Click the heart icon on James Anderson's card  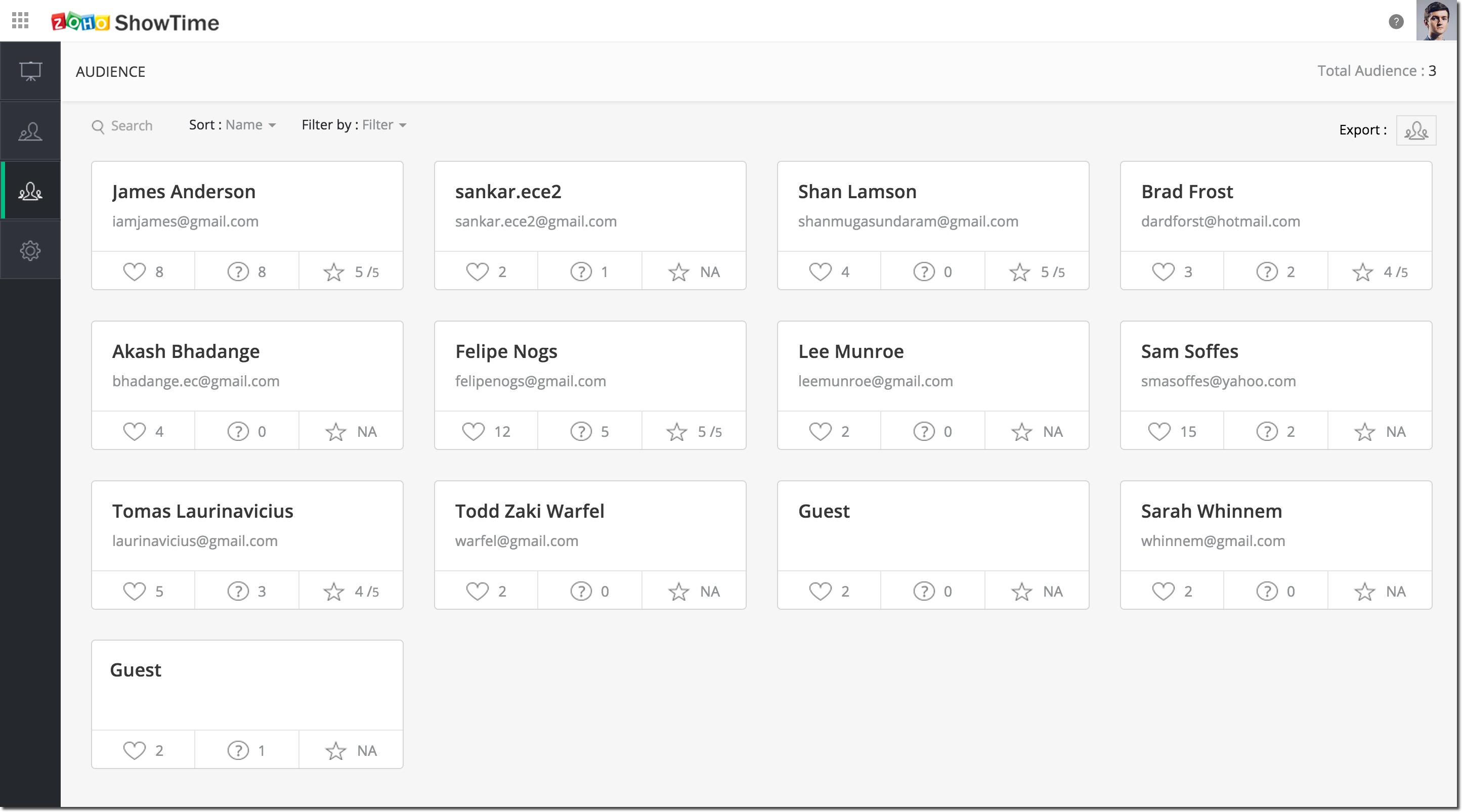click(135, 272)
